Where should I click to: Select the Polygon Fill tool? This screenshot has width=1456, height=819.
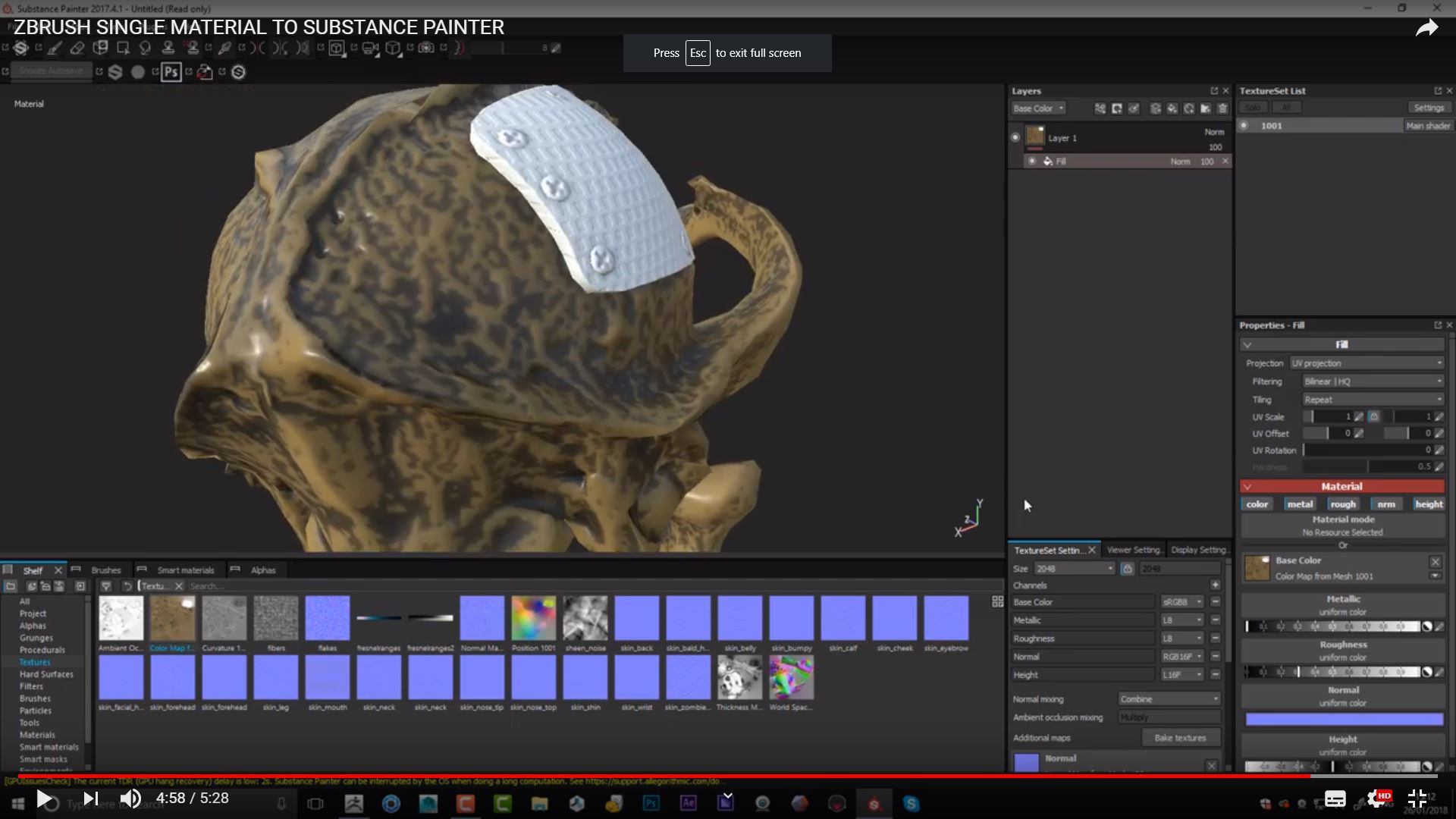pos(123,48)
